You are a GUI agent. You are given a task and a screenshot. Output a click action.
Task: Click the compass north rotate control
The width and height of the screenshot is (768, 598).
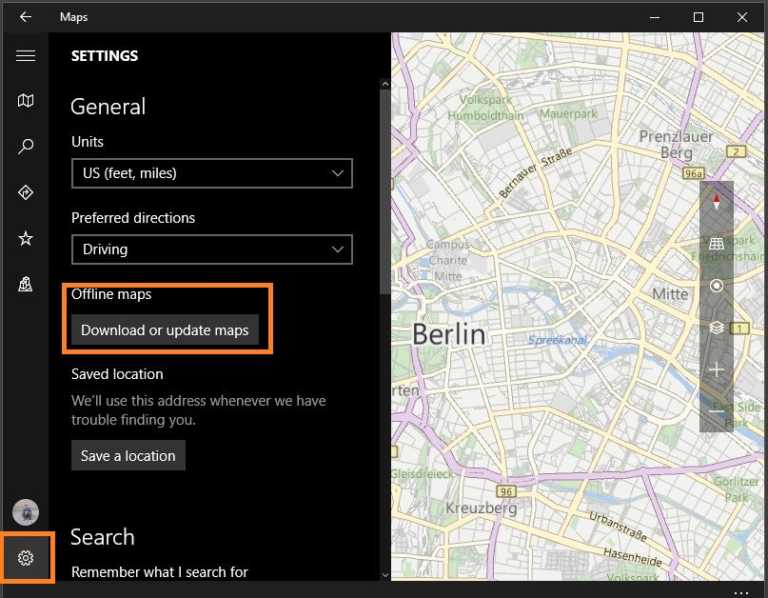tap(716, 201)
